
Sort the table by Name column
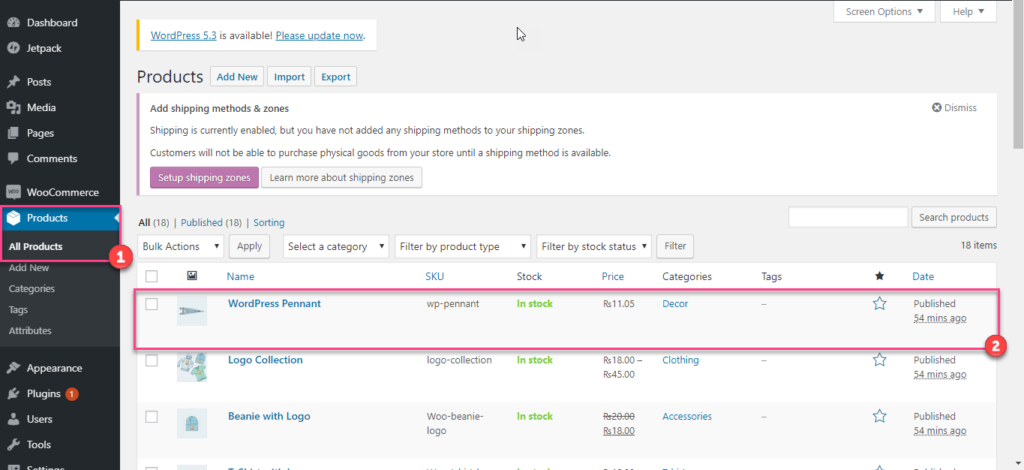(240, 276)
